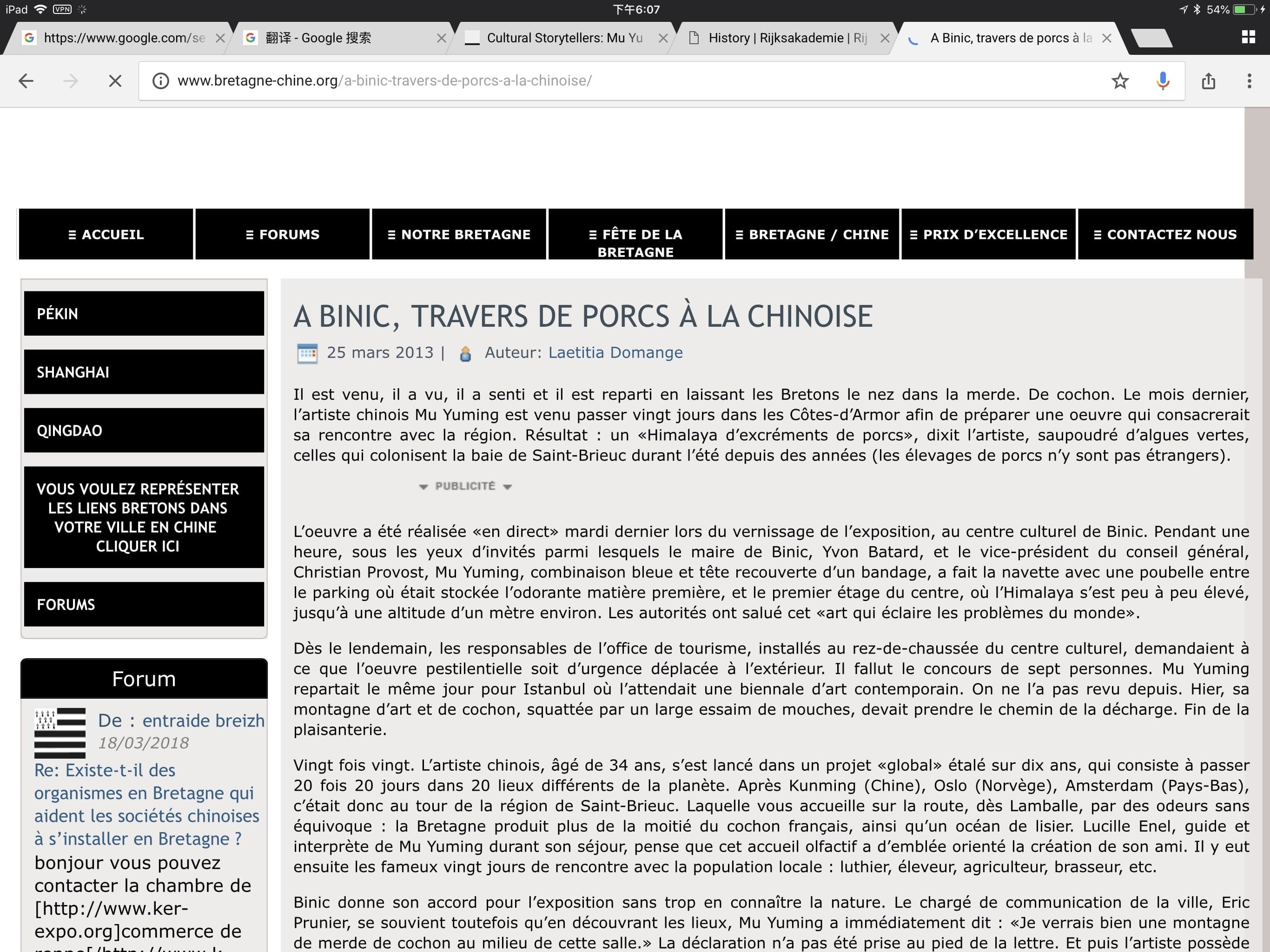Open the Accueil menu item
Viewport: 1270px width, 952px height.
pyautogui.click(x=106, y=234)
